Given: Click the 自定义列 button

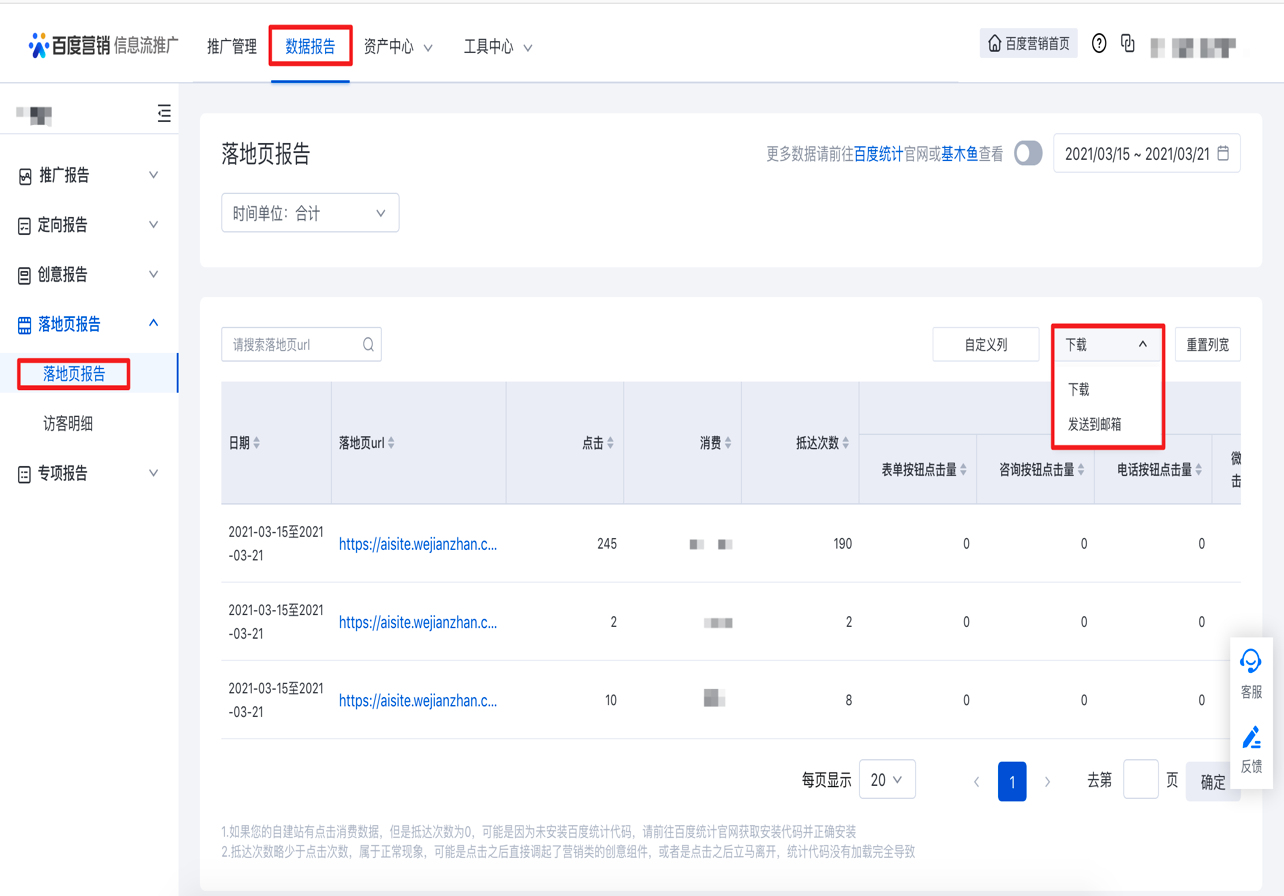Looking at the screenshot, I should (x=985, y=345).
